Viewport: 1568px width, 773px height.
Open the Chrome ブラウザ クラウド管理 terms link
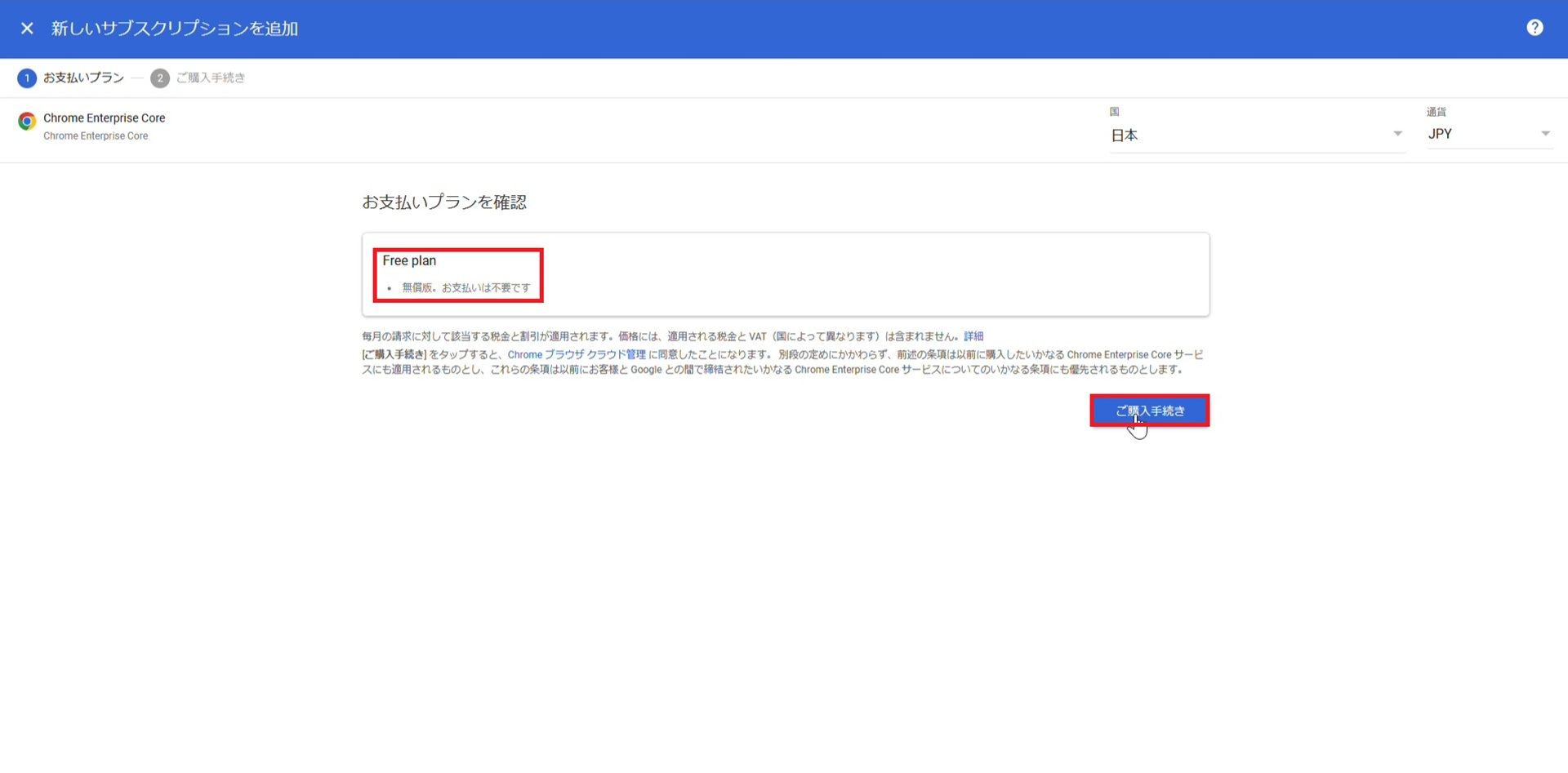click(577, 355)
